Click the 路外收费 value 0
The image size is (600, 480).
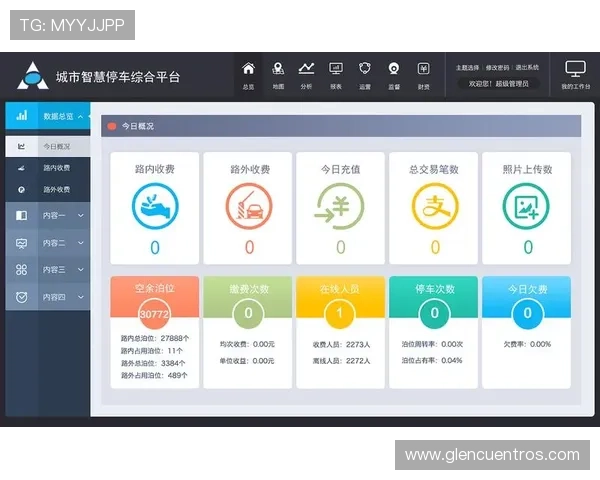pyautogui.click(x=249, y=247)
